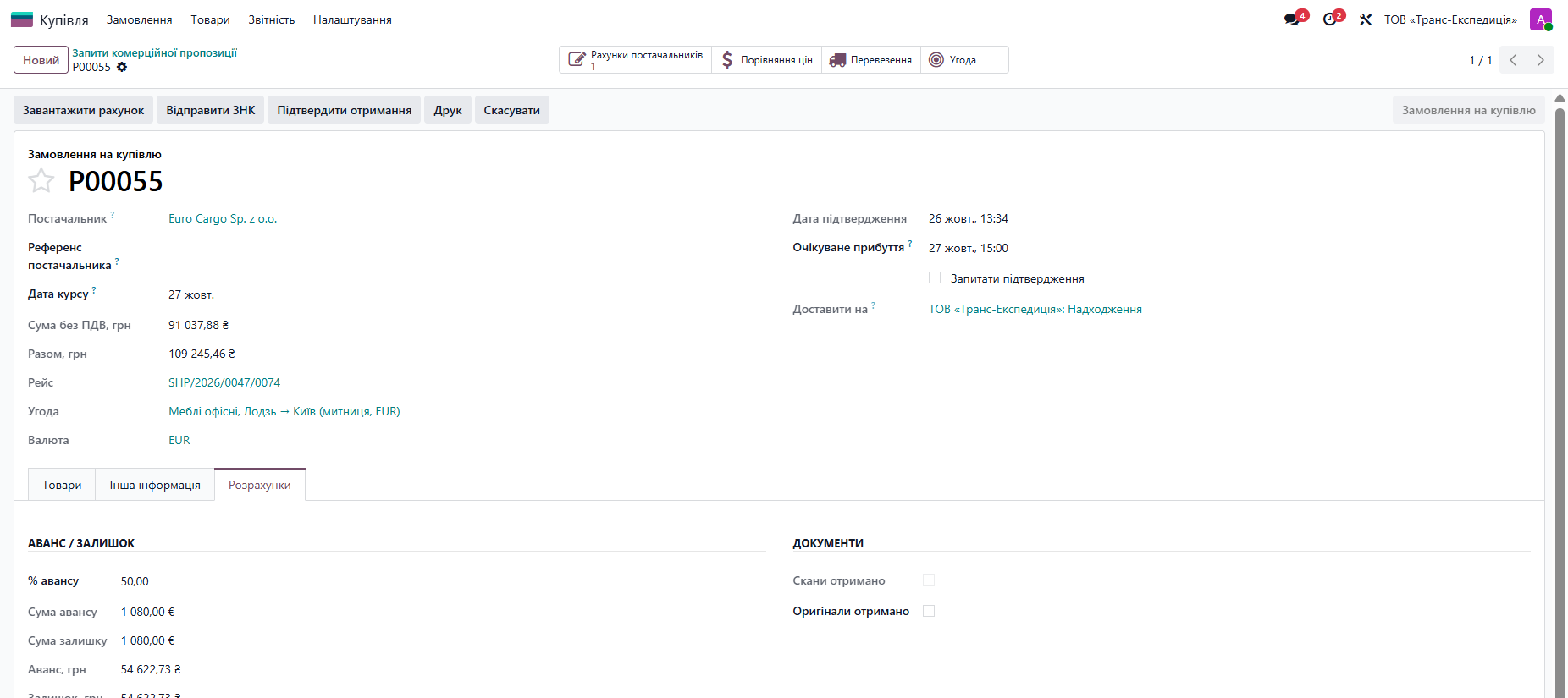This screenshot has width=1568, height=698.
Task: Open Товари menu in top bar
Action: 211,19
